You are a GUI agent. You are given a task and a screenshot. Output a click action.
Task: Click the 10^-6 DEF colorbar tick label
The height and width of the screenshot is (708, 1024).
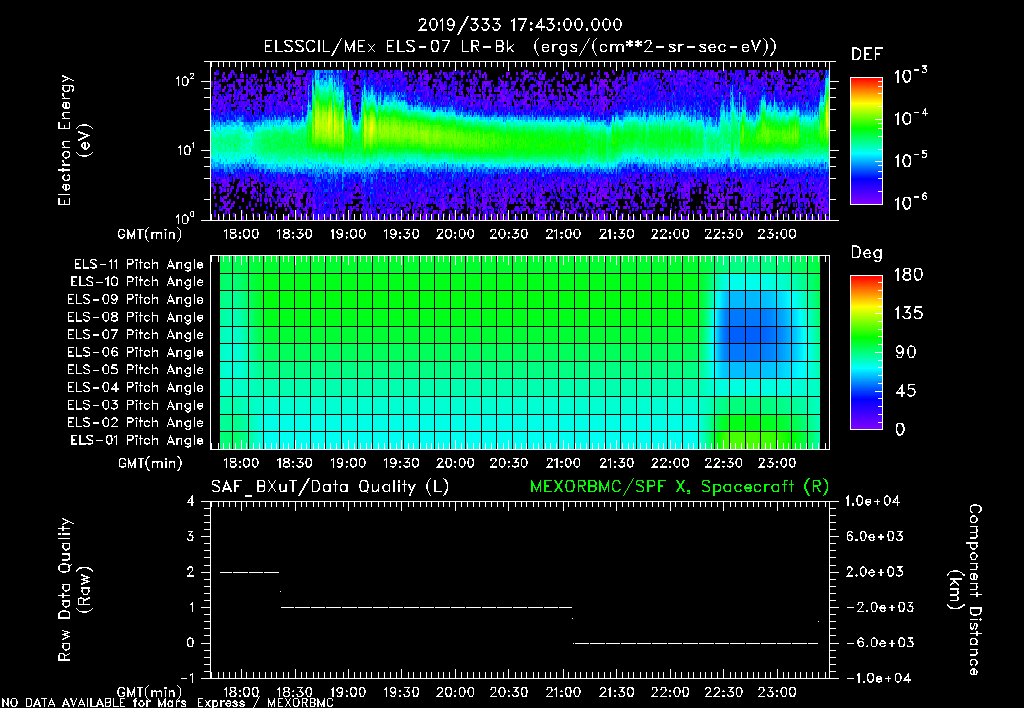911,202
